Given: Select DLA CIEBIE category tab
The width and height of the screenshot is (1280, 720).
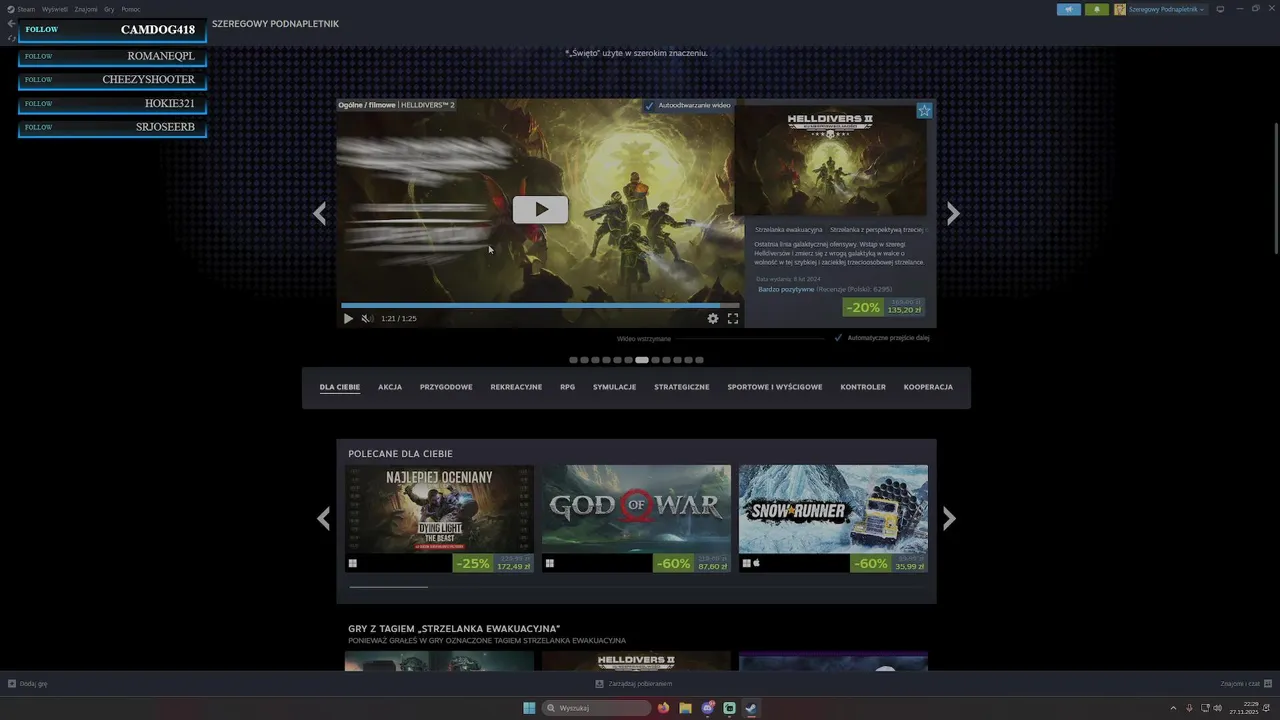Looking at the screenshot, I should click(x=340, y=387).
